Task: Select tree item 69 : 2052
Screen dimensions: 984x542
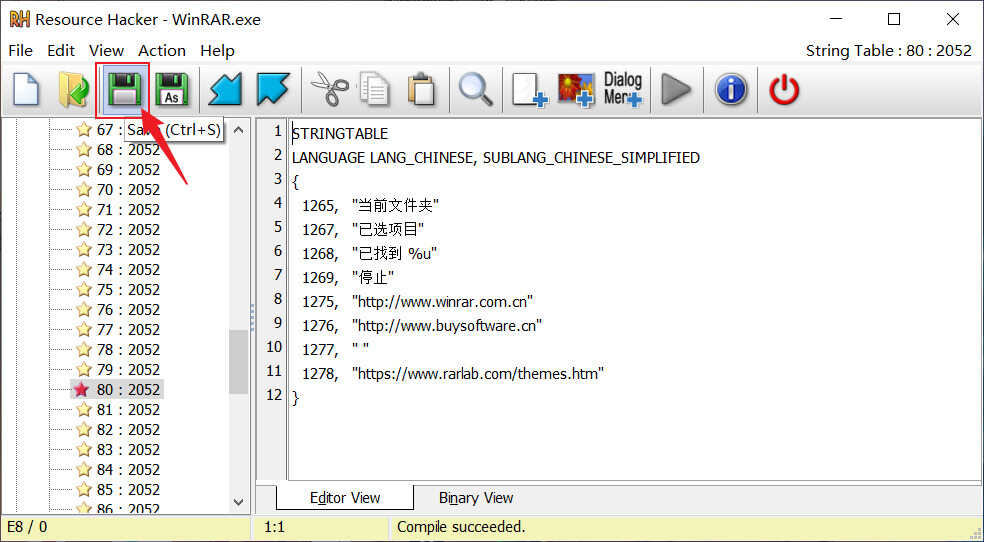Action: [x=128, y=170]
